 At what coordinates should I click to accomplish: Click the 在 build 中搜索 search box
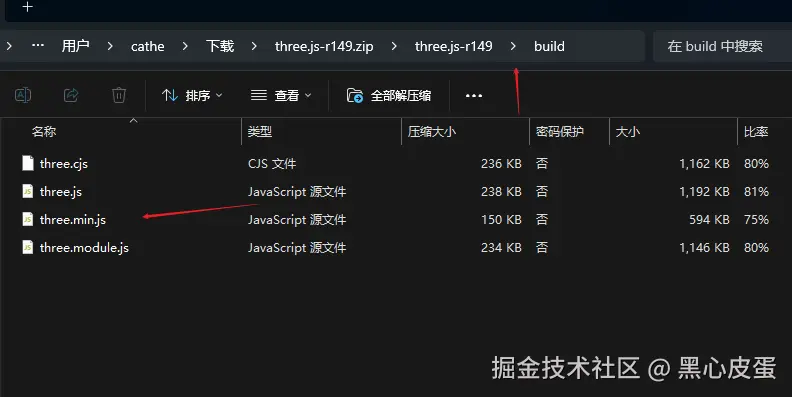(722, 46)
